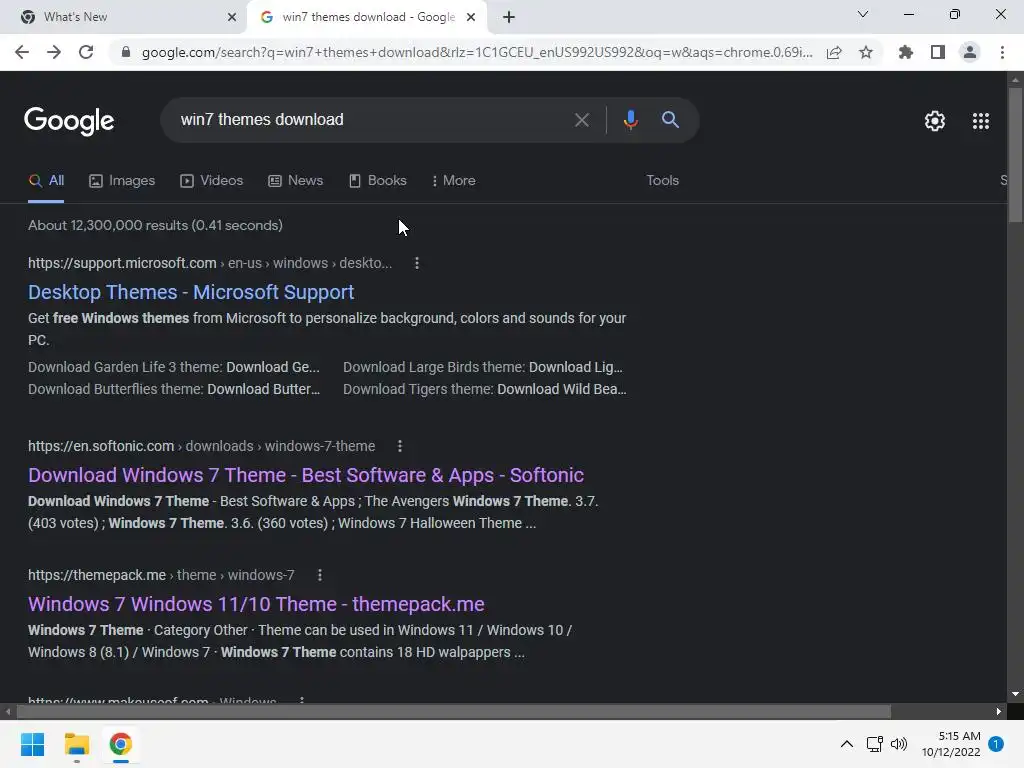Click the horizontal page scrollbar

[x=453, y=711]
